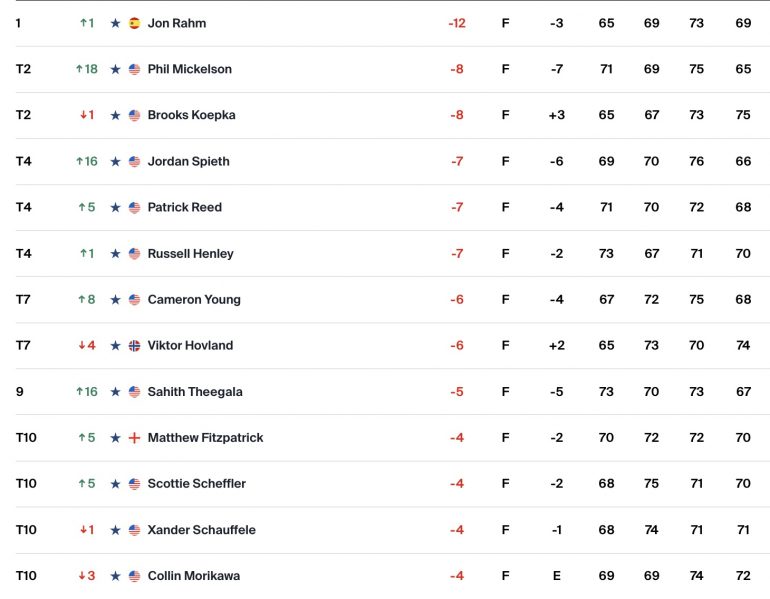Click Sahith Theegala's position number 9
770x599 pixels.
click(x=20, y=392)
